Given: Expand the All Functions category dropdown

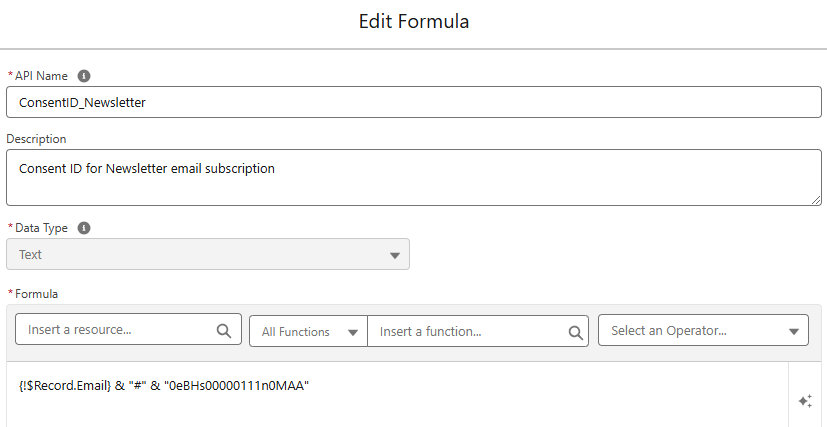Looking at the screenshot, I should click(308, 331).
